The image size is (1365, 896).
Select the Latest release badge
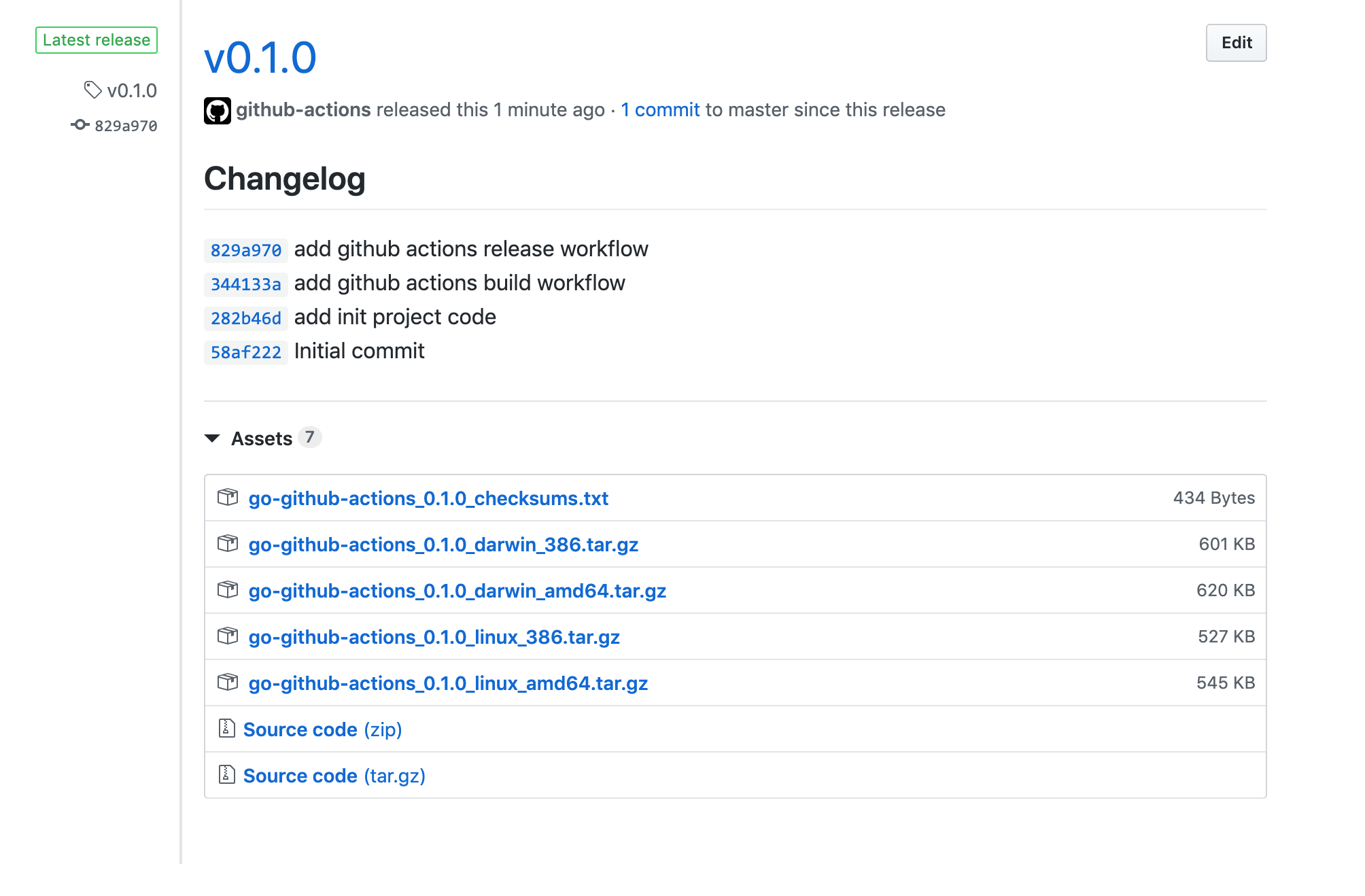pos(97,39)
